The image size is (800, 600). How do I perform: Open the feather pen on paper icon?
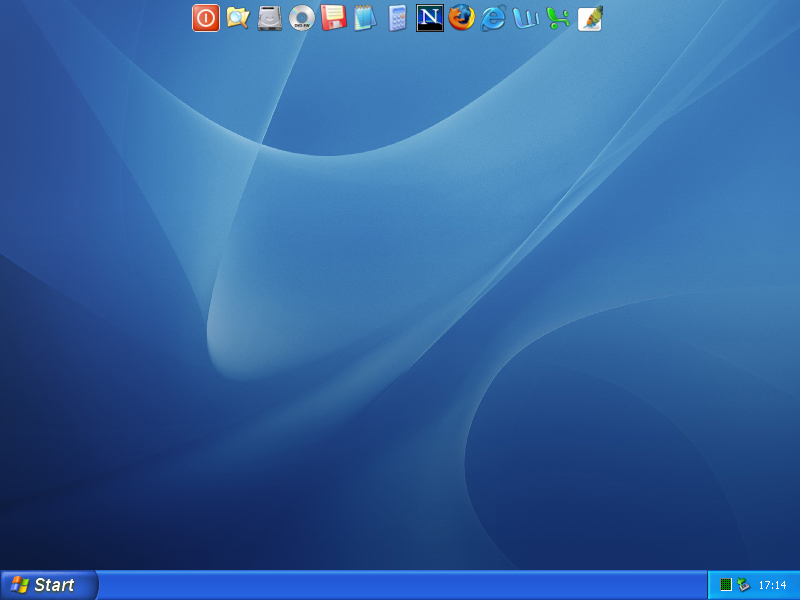tap(590, 18)
